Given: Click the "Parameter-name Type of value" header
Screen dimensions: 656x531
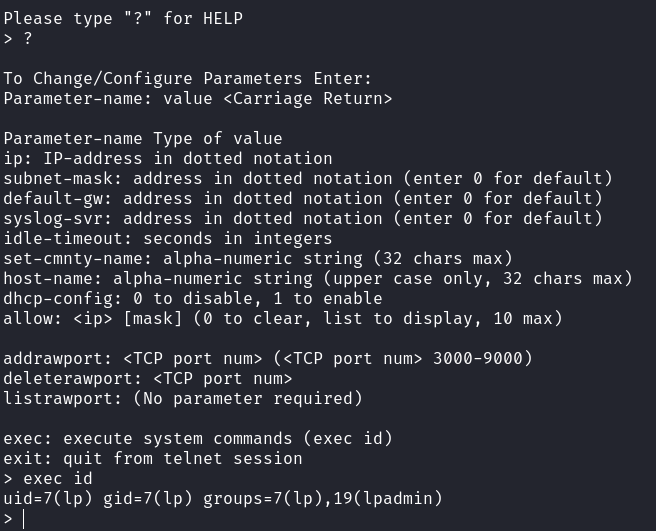Looking at the screenshot, I should [143, 138].
